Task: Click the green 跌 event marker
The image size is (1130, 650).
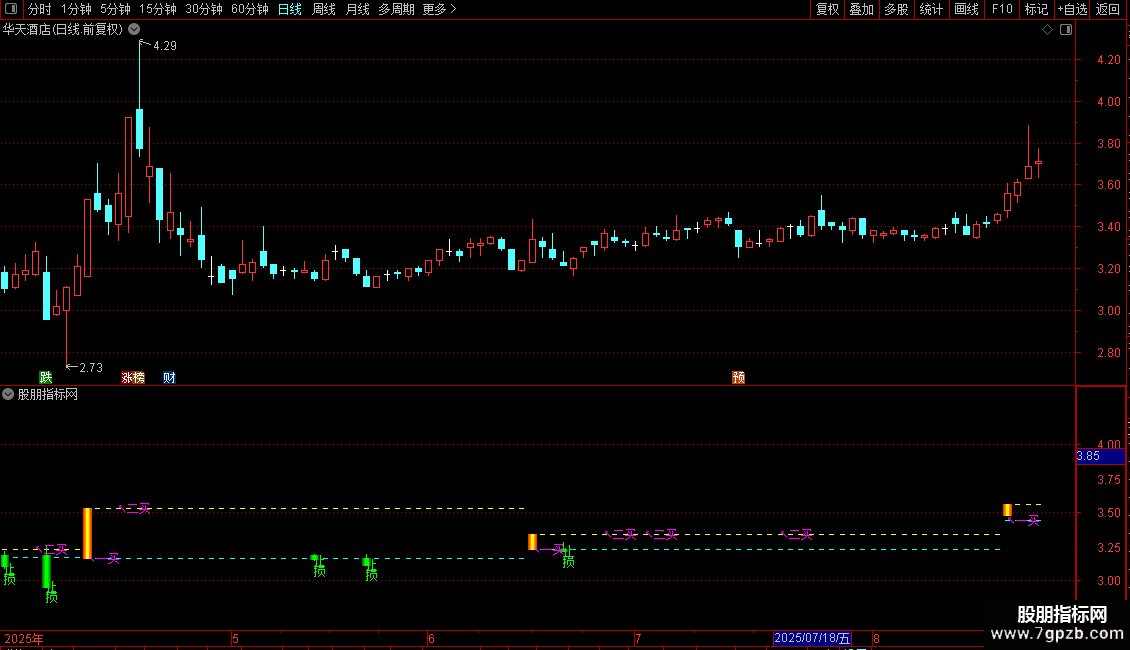Action: (46, 378)
